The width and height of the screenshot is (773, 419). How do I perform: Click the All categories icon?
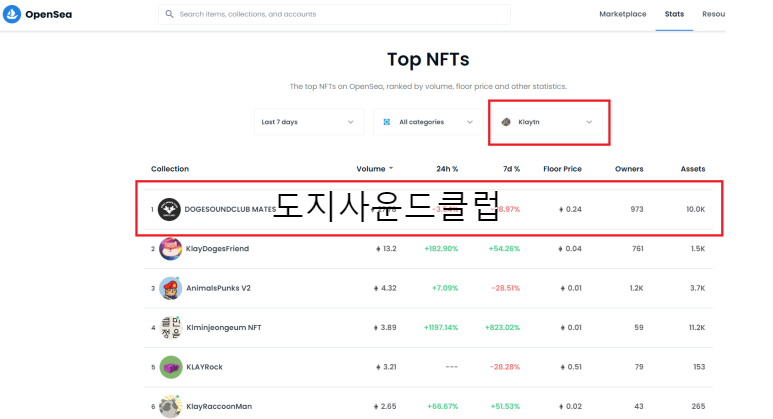point(386,122)
